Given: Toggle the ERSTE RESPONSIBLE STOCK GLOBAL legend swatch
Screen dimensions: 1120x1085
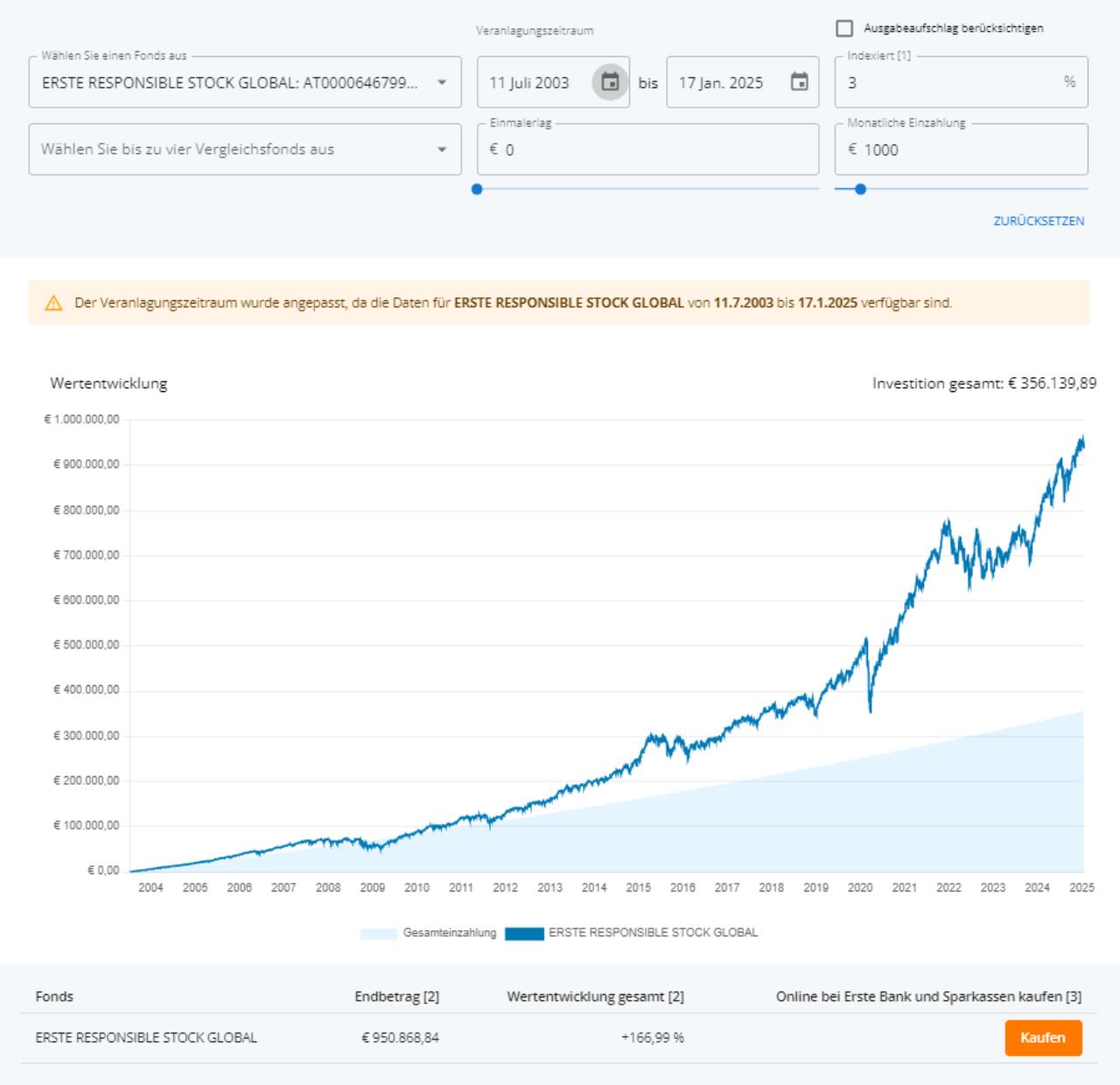Looking at the screenshot, I should (x=523, y=934).
